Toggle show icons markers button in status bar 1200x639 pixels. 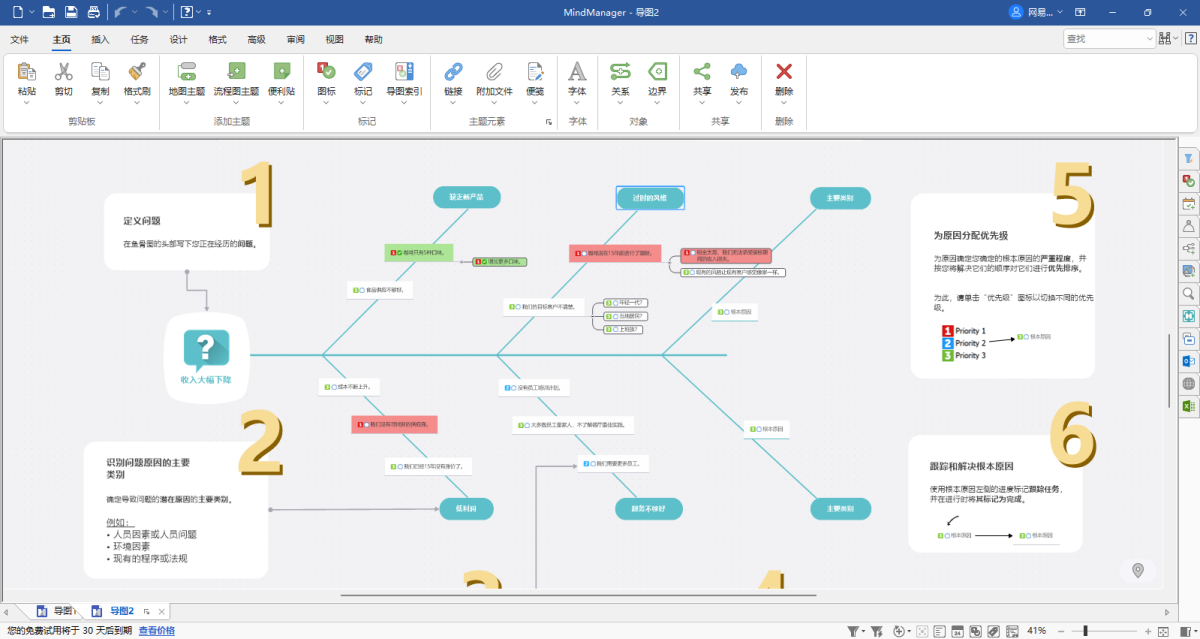tap(975, 631)
